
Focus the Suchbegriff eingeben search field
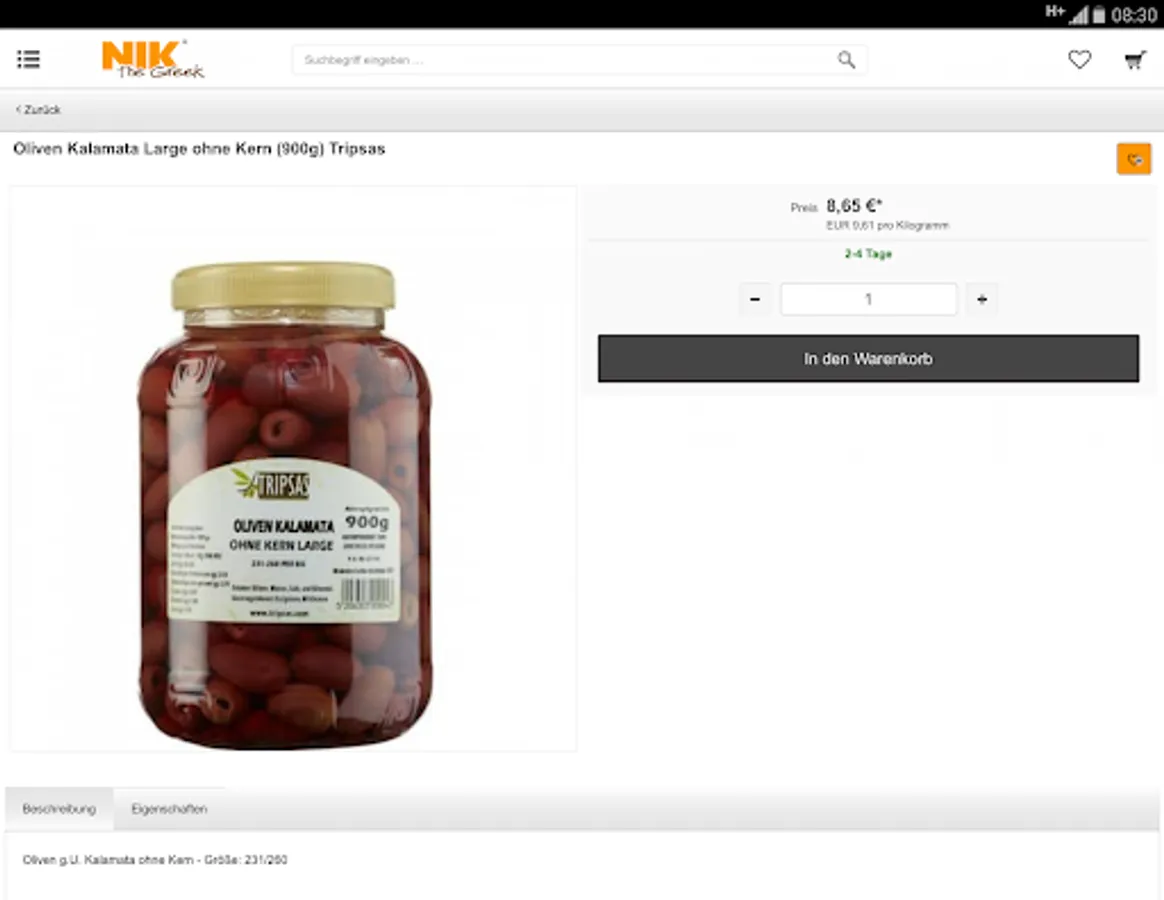click(x=580, y=59)
